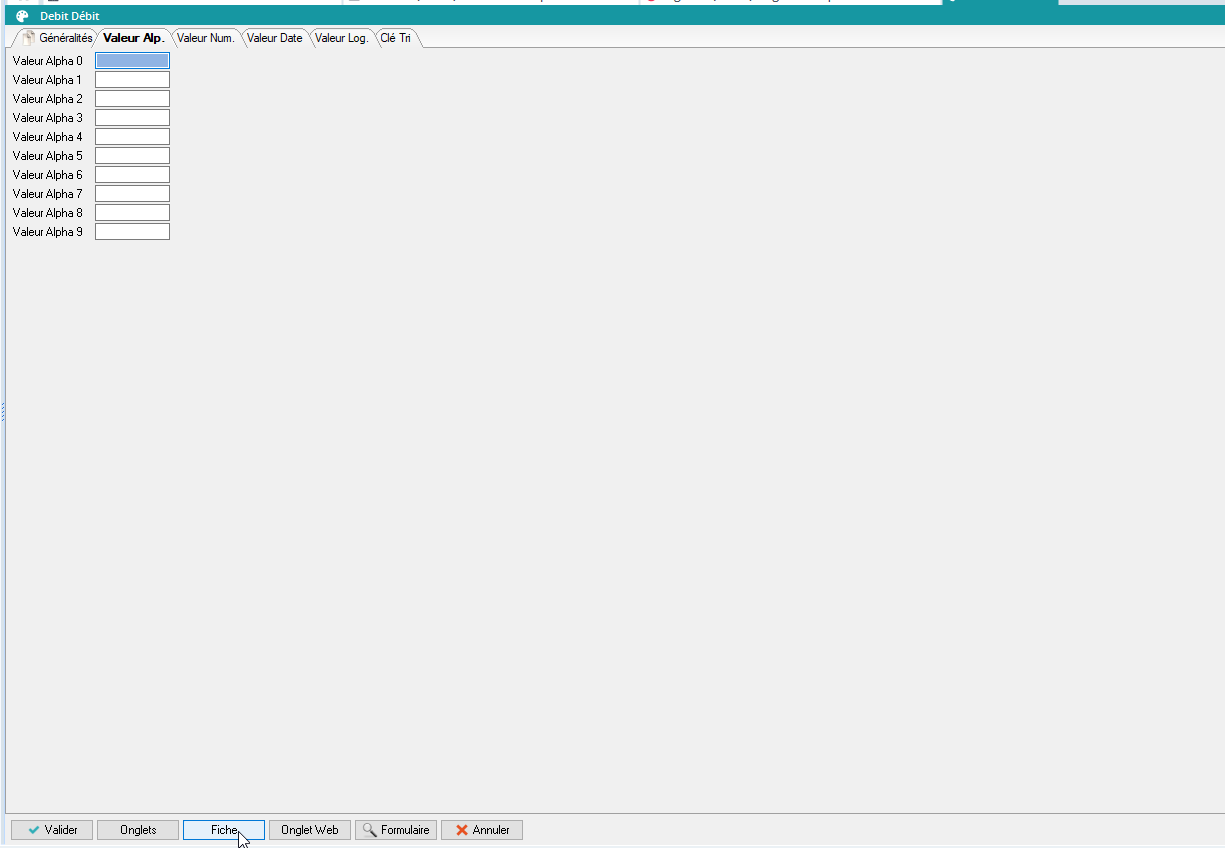Click the palette icon beside Debit Débit title
Image resolution: width=1225 pixels, height=848 pixels.
tap(22, 16)
